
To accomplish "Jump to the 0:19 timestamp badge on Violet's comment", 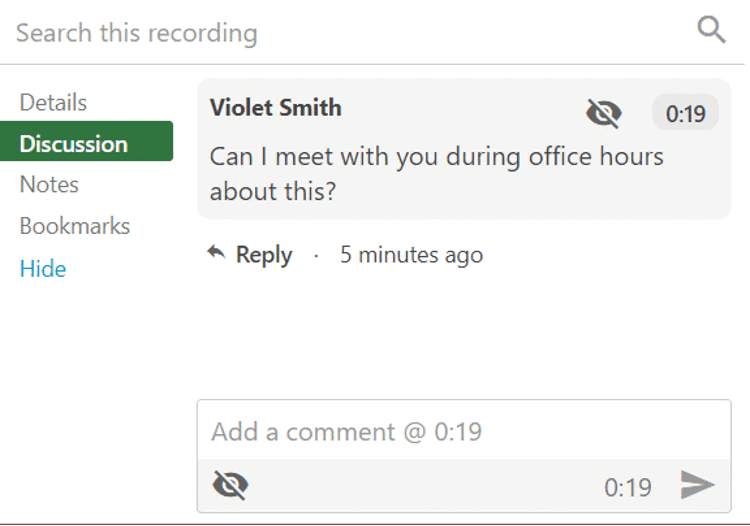I will click(685, 114).
